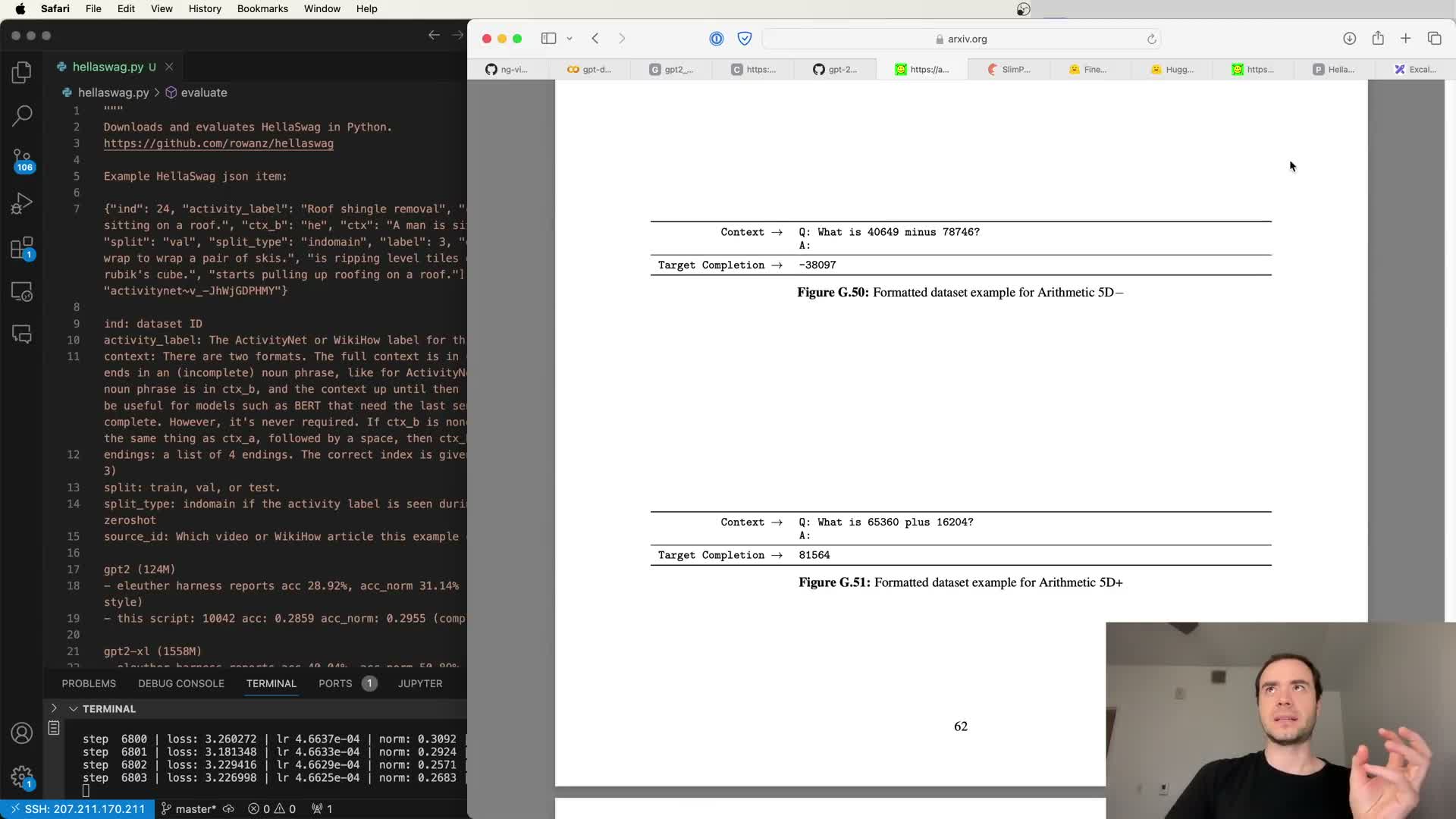Click the evaluate breadcrumb symbol
The width and height of the screenshot is (1456, 819).
203,93
